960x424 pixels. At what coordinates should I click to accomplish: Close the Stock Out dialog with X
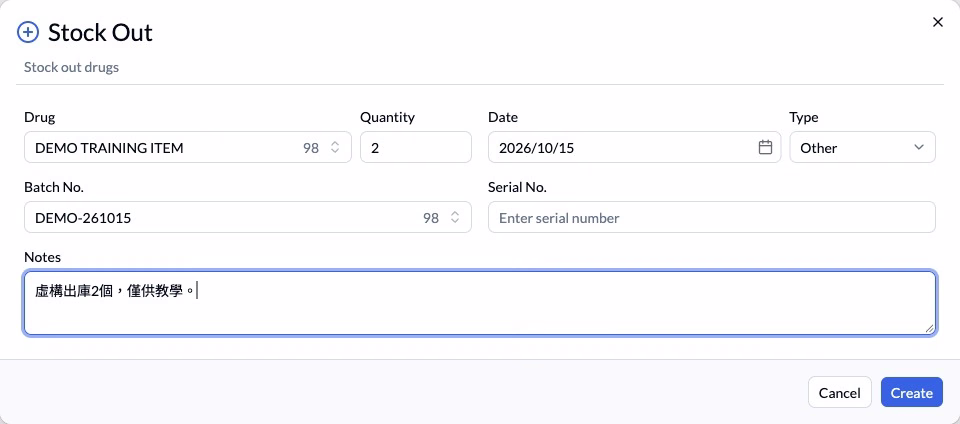[937, 22]
